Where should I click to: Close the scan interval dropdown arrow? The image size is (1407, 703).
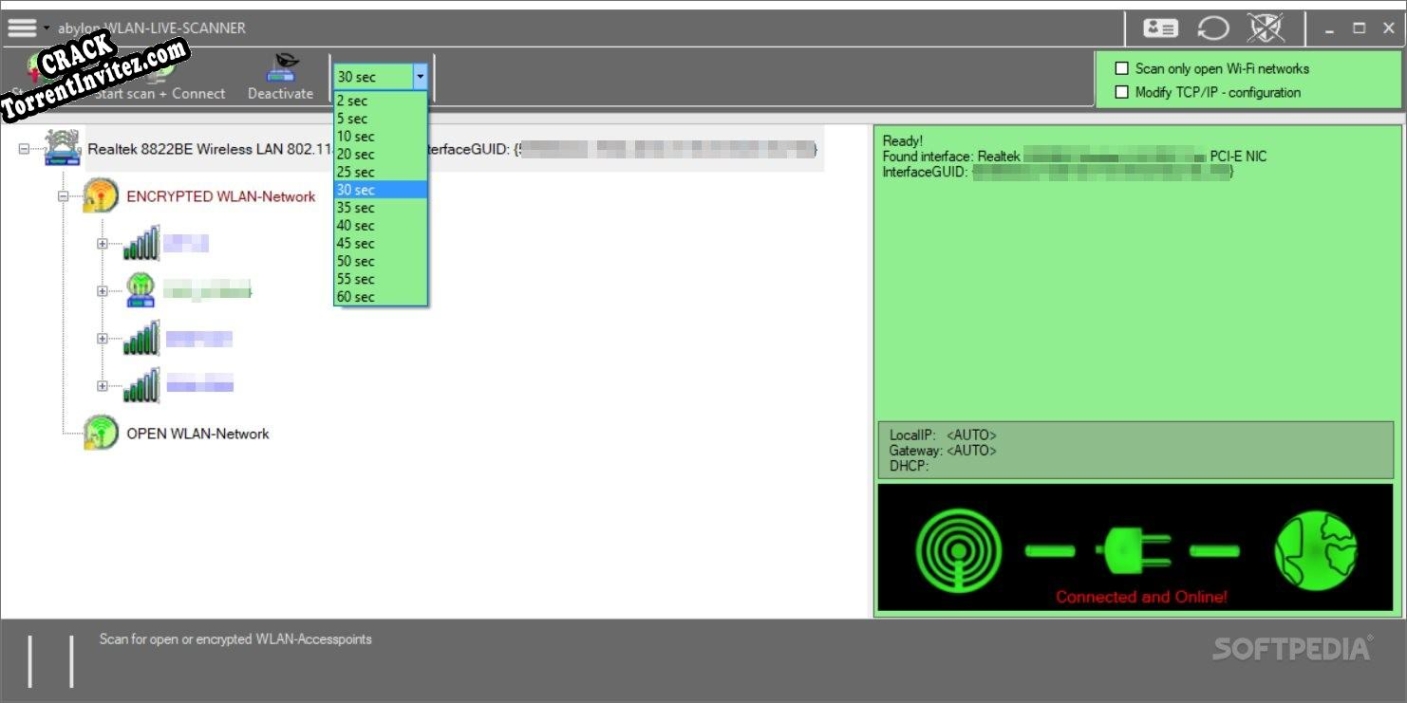(421, 74)
